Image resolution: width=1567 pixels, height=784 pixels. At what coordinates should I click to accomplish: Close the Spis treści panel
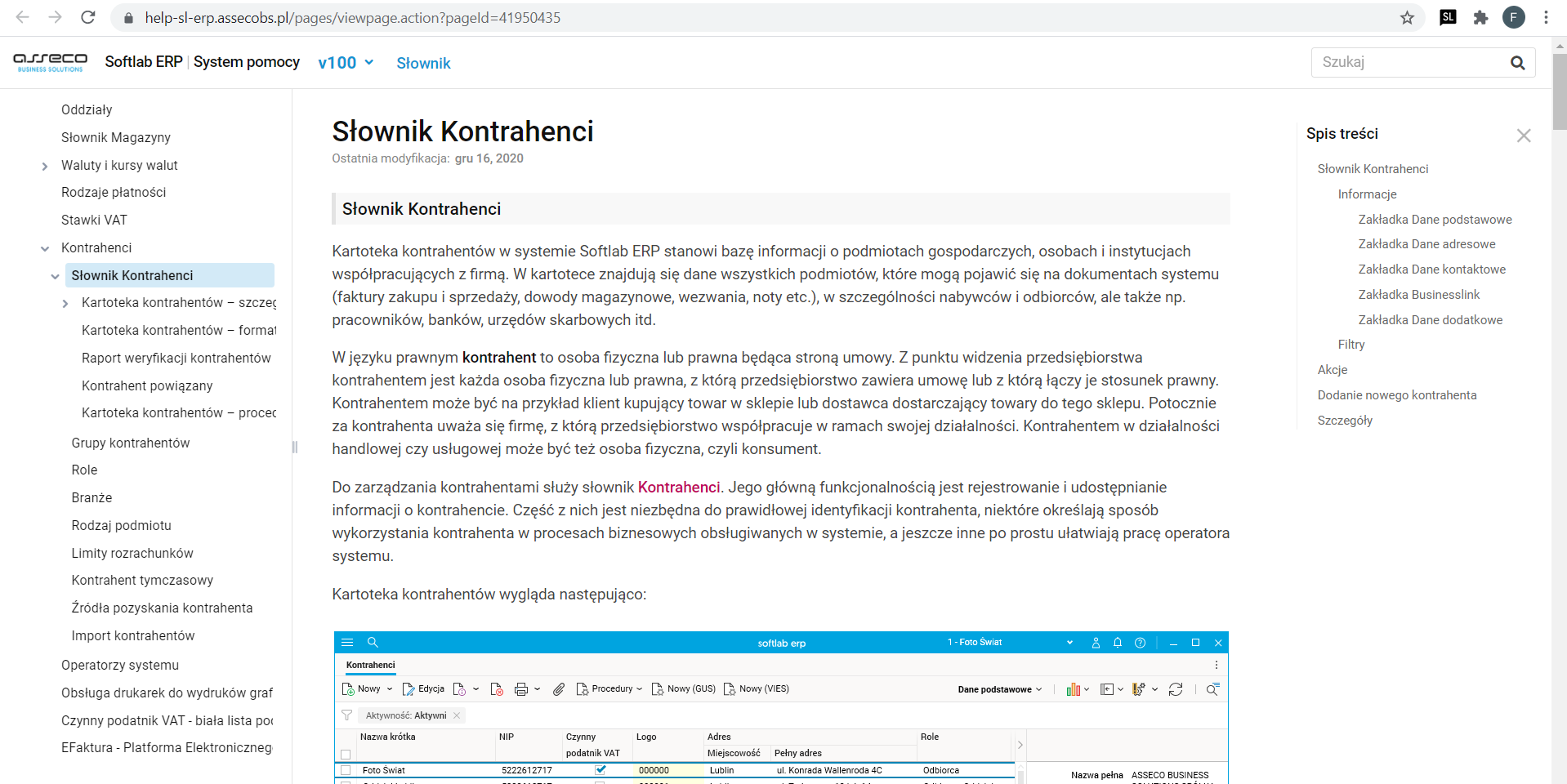1524,136
